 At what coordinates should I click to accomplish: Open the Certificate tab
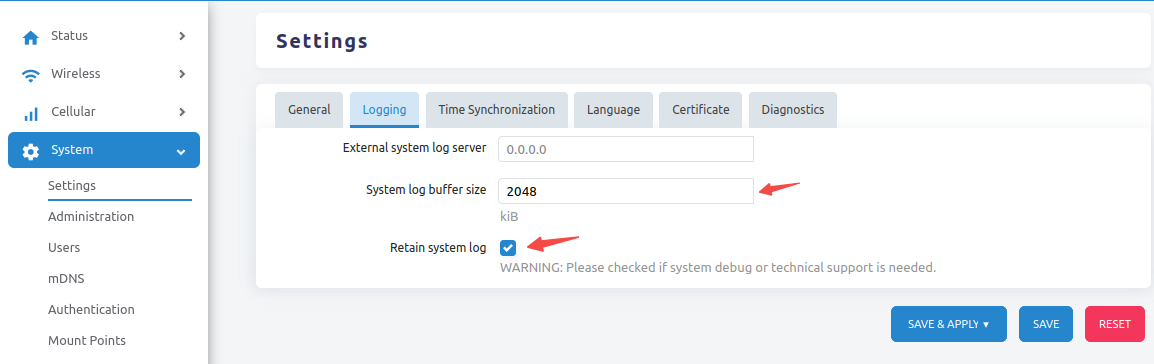[701, 110]
